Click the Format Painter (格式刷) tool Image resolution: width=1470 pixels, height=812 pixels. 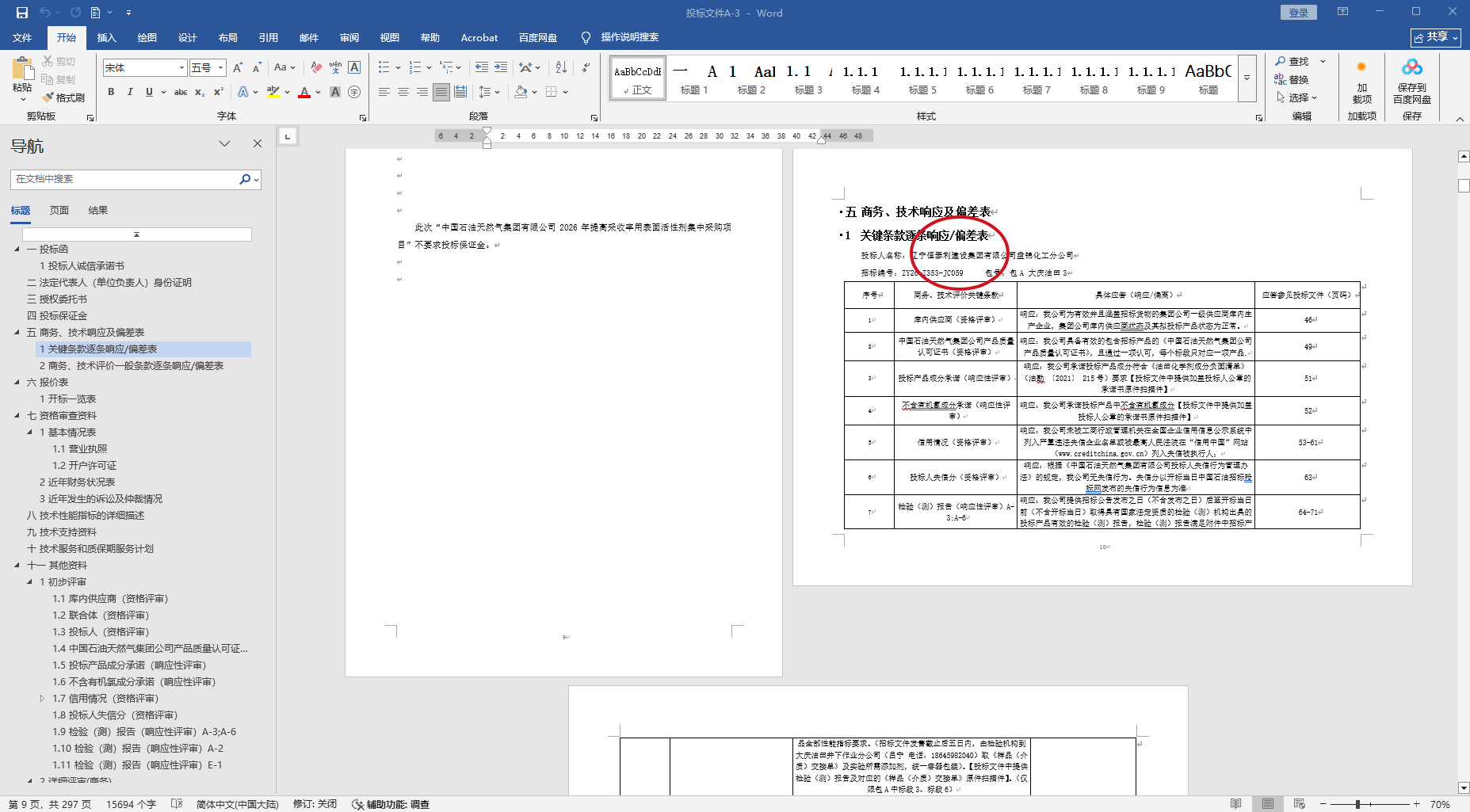click(63, 97)
